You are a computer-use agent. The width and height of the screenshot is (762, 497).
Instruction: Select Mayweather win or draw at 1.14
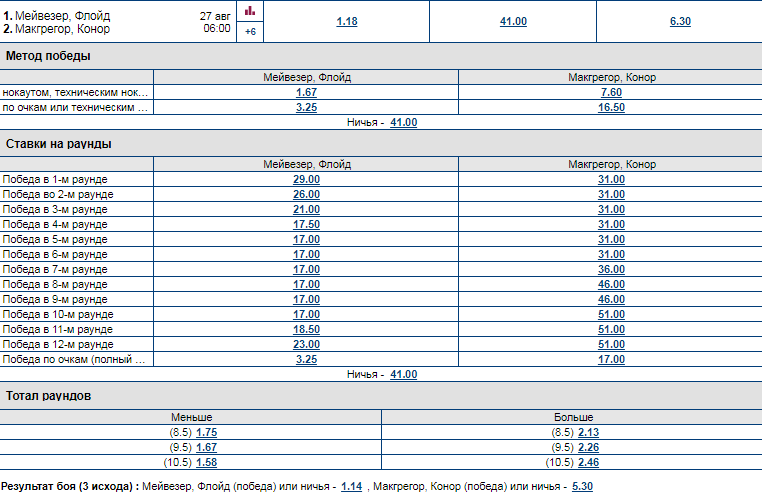[x=351, y=486]
